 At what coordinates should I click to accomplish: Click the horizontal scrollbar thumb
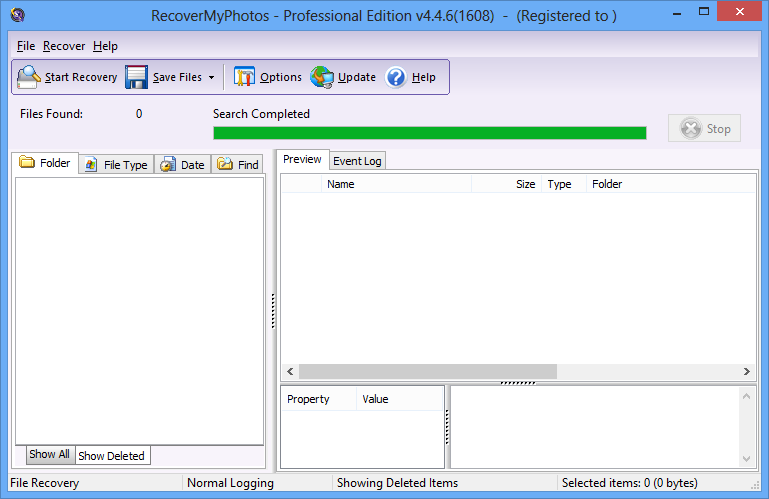(428, 371)
